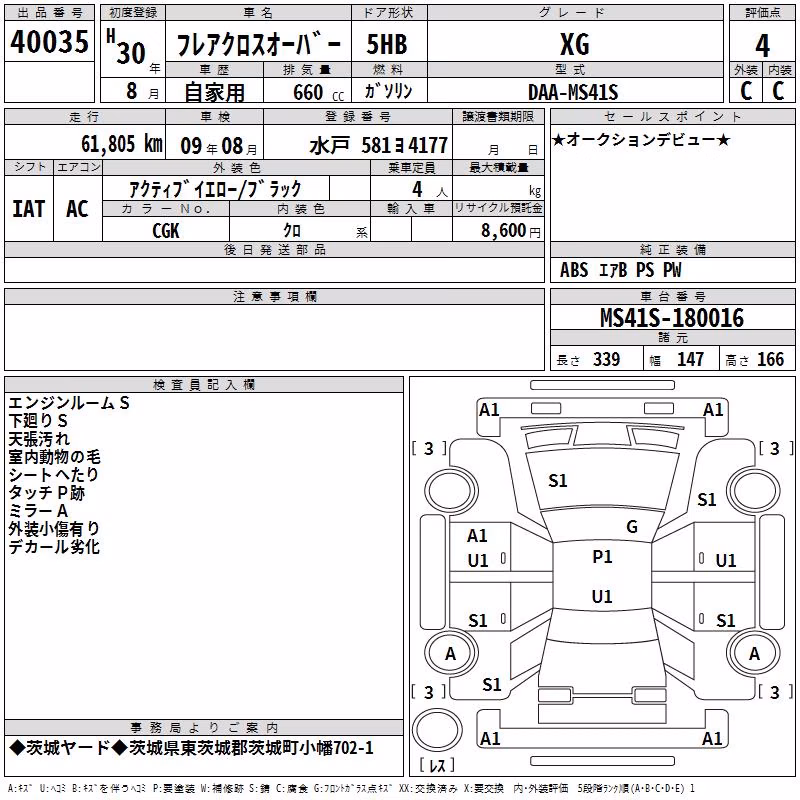Click the registration number 水戸 581 ヨ 4177
This screenshot has width=800, height=800.
[x=379, y=146]
